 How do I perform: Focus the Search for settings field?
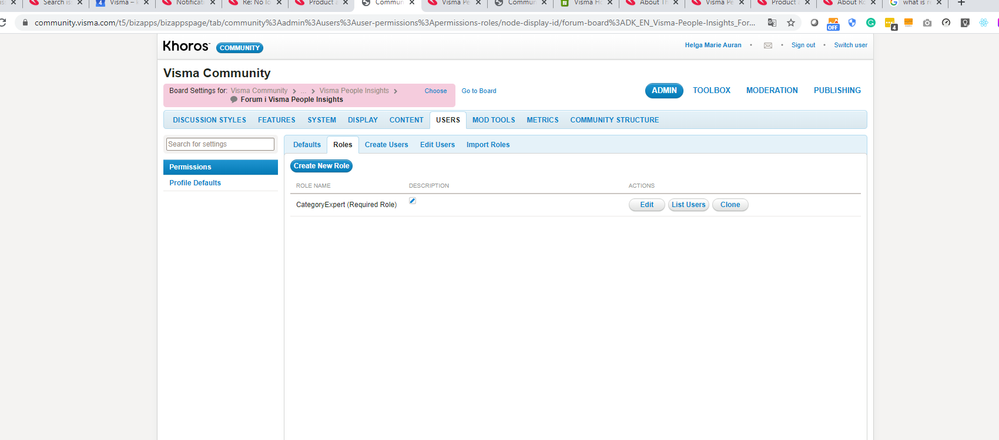[x=220, y=144]
